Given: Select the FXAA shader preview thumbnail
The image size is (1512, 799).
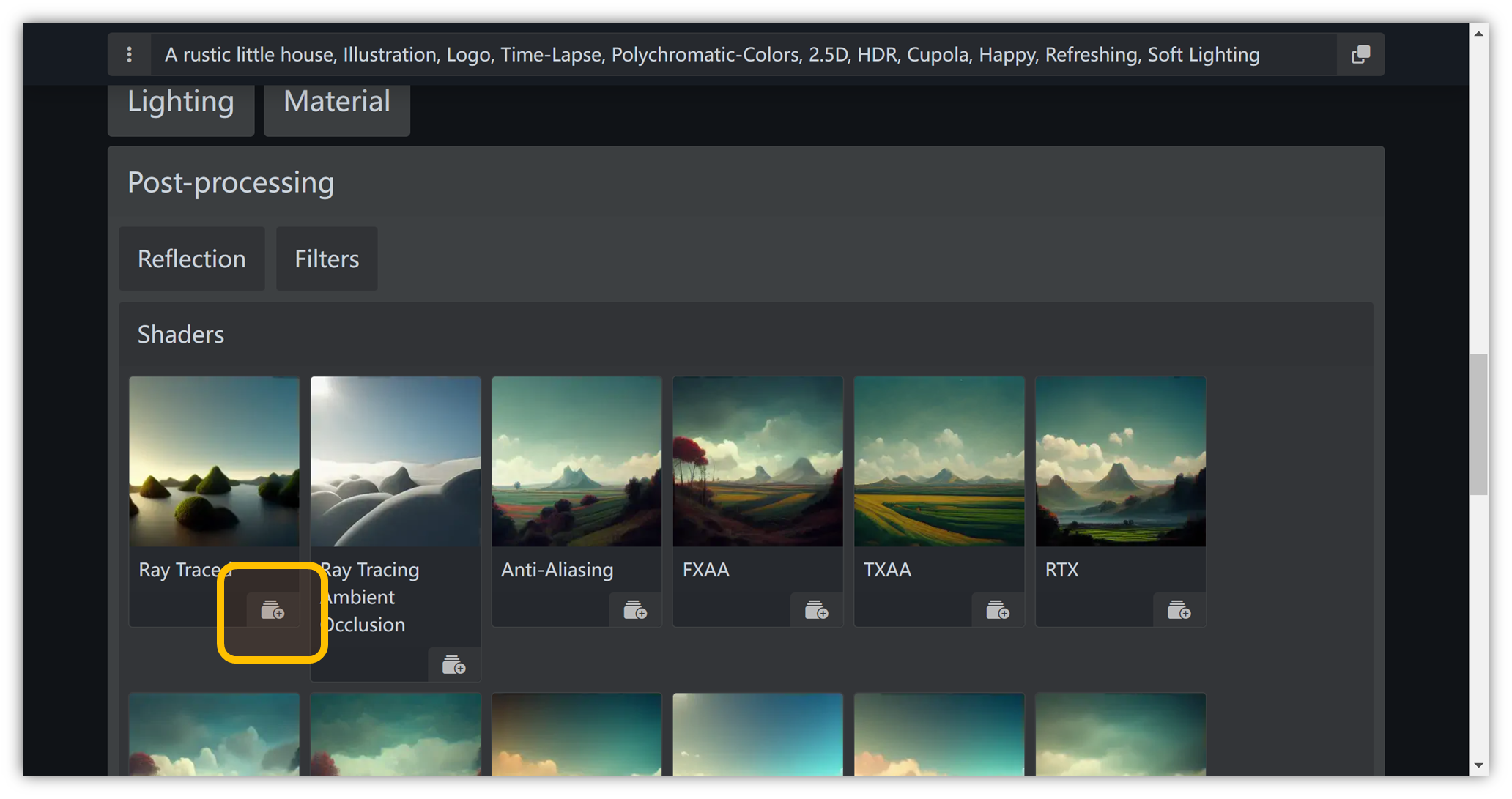Looking at the screenshot, I should coord(757,462).
